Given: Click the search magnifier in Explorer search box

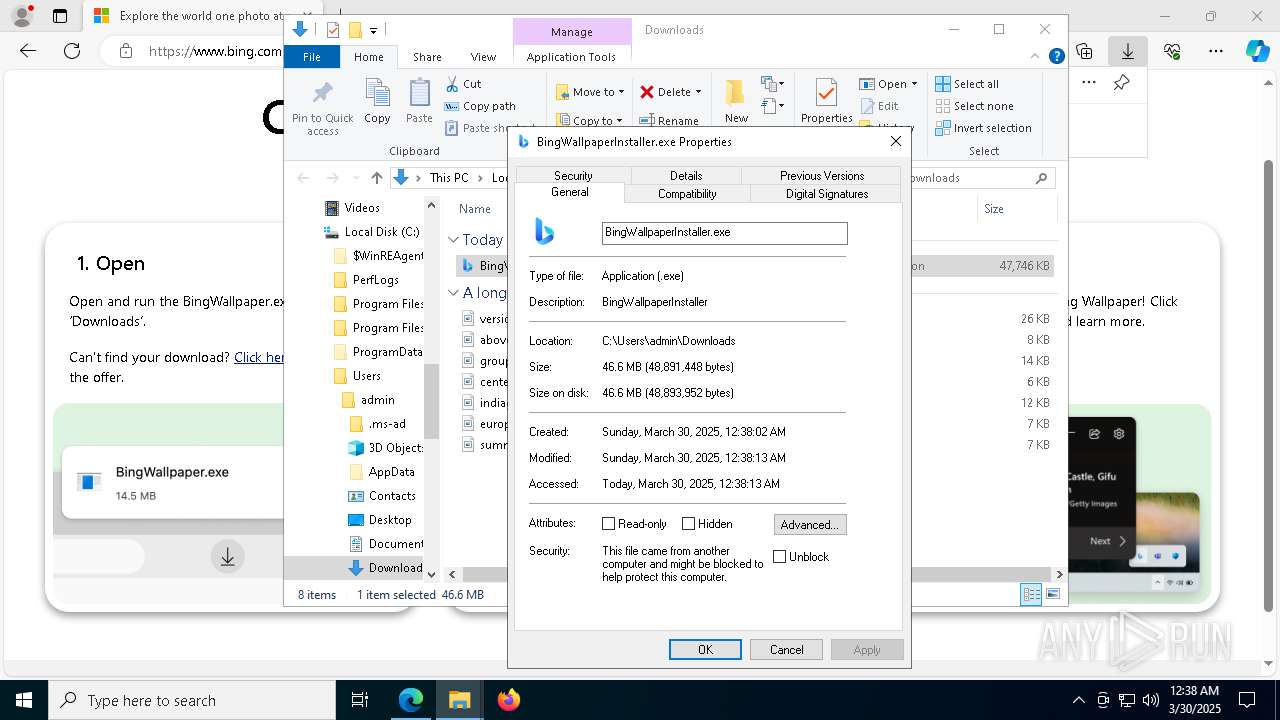Looking at the screenshot, I should click(1041, 178).
